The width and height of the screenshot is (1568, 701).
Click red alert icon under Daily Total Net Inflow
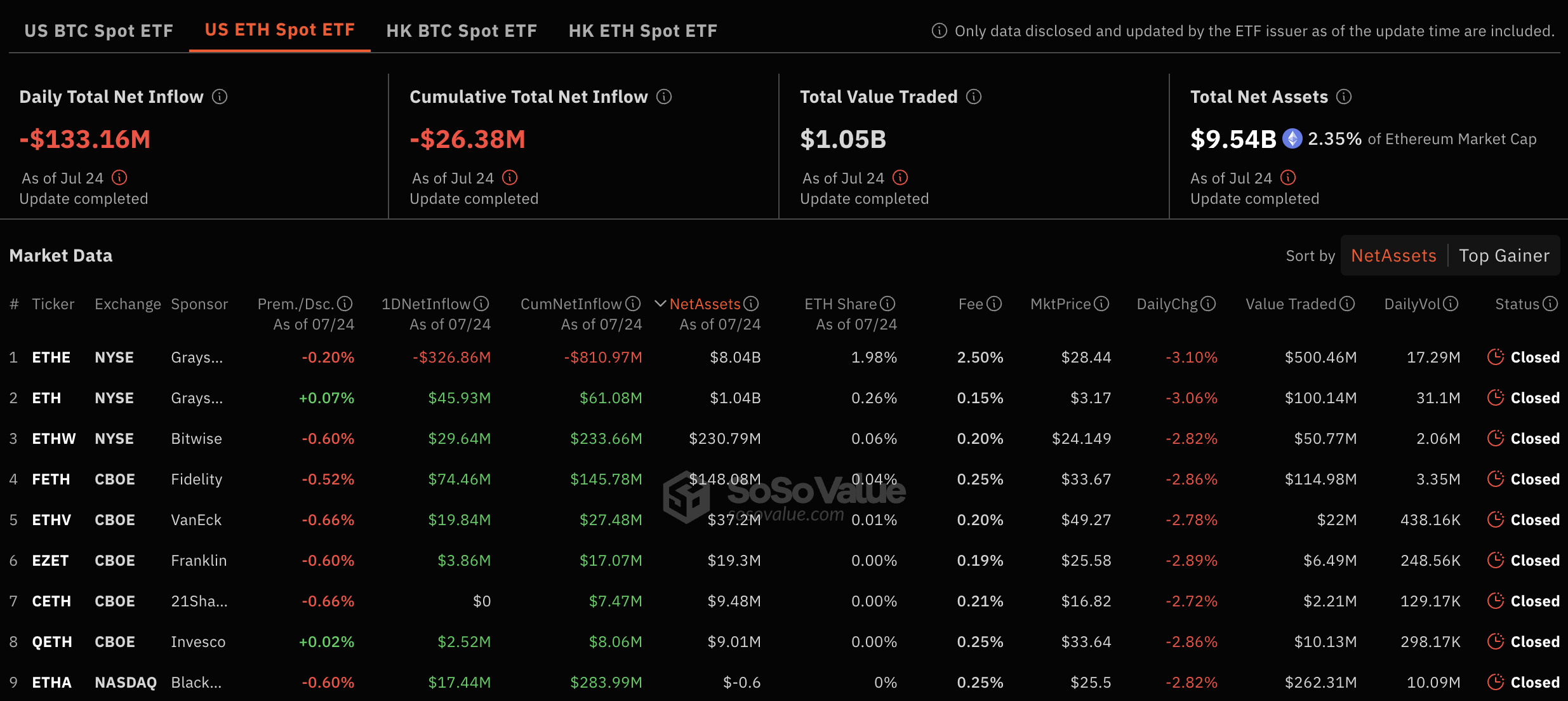coord(119,177)
